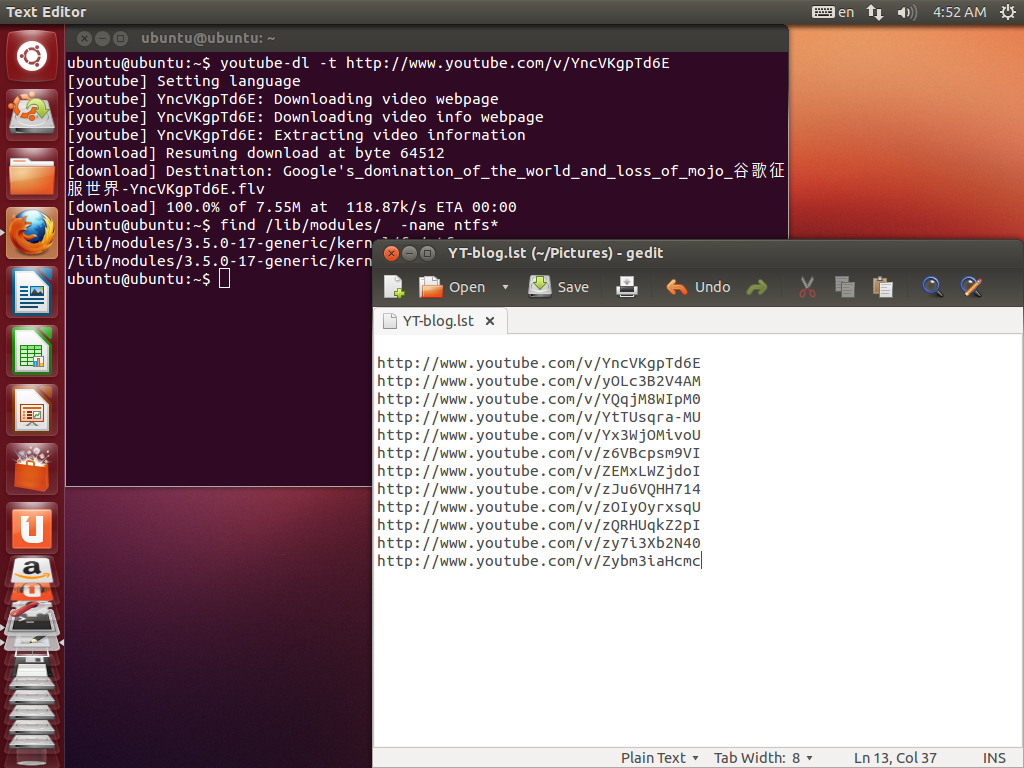
Task: Click the terminal line "Setting language"
Action: pos(184,81)
